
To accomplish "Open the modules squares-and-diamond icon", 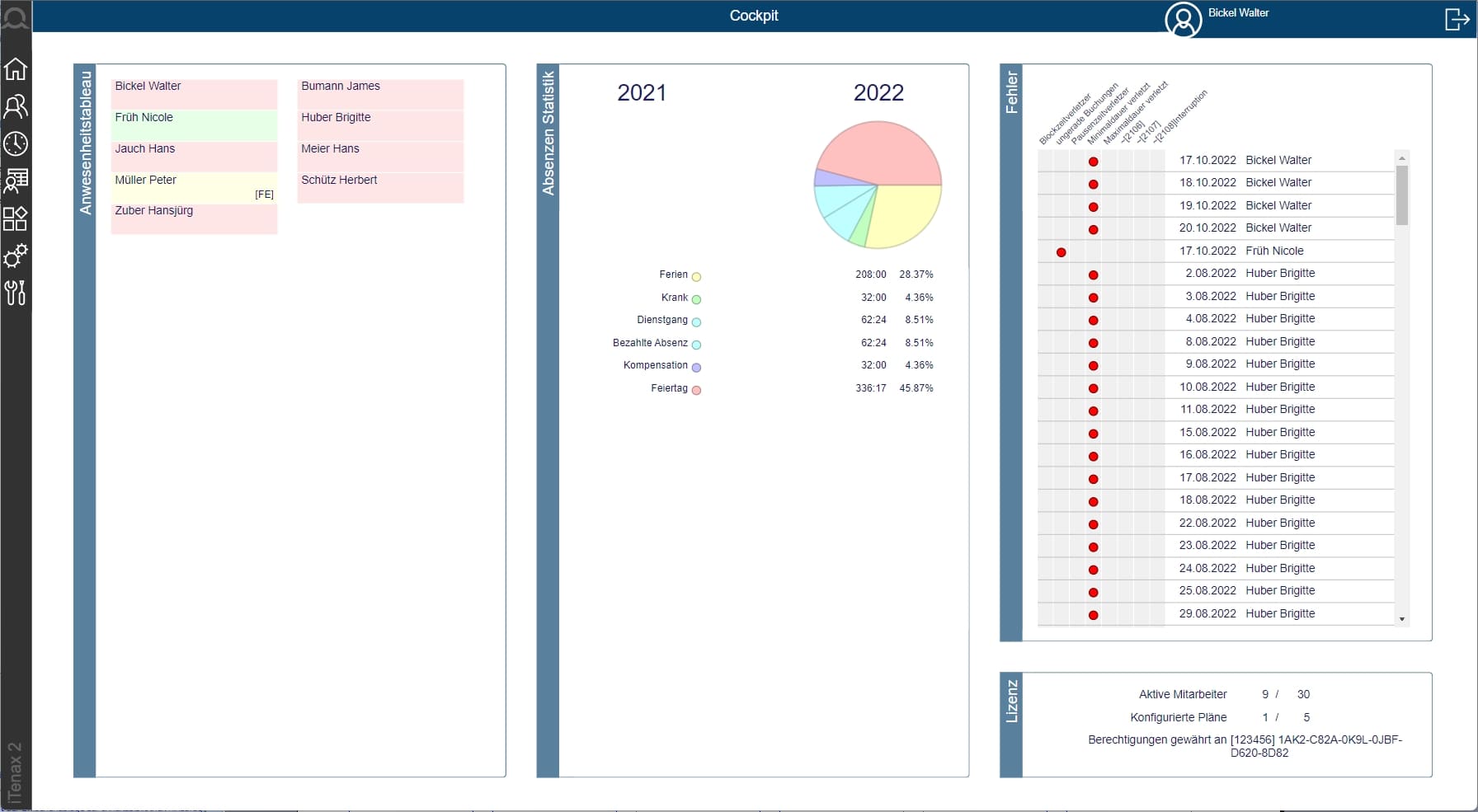I will 16,218.
